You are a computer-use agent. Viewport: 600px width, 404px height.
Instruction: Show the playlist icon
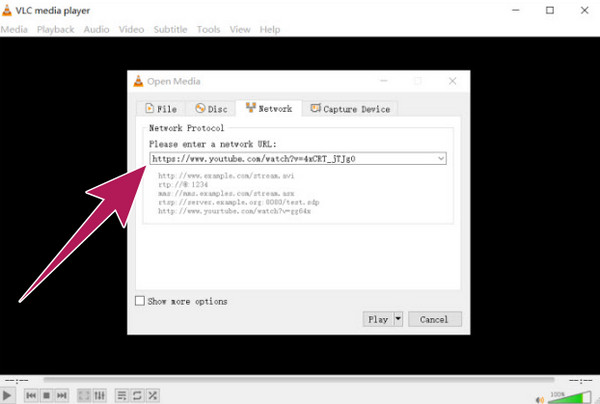tap(122, 396)
